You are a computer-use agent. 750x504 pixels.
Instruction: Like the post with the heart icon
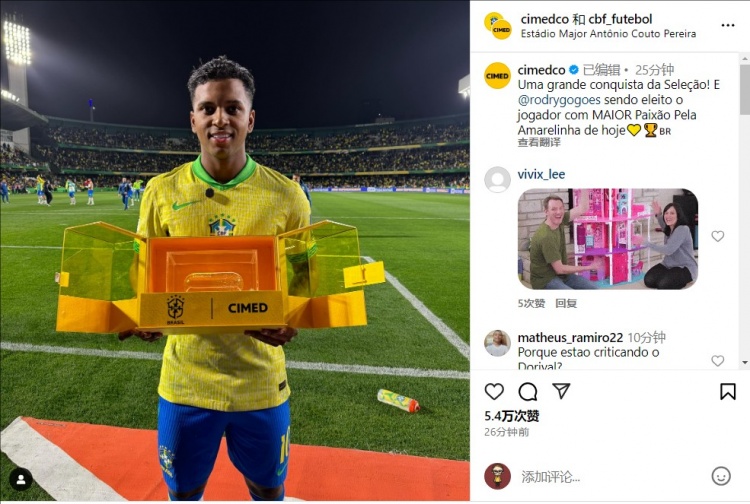coord(494,391)
